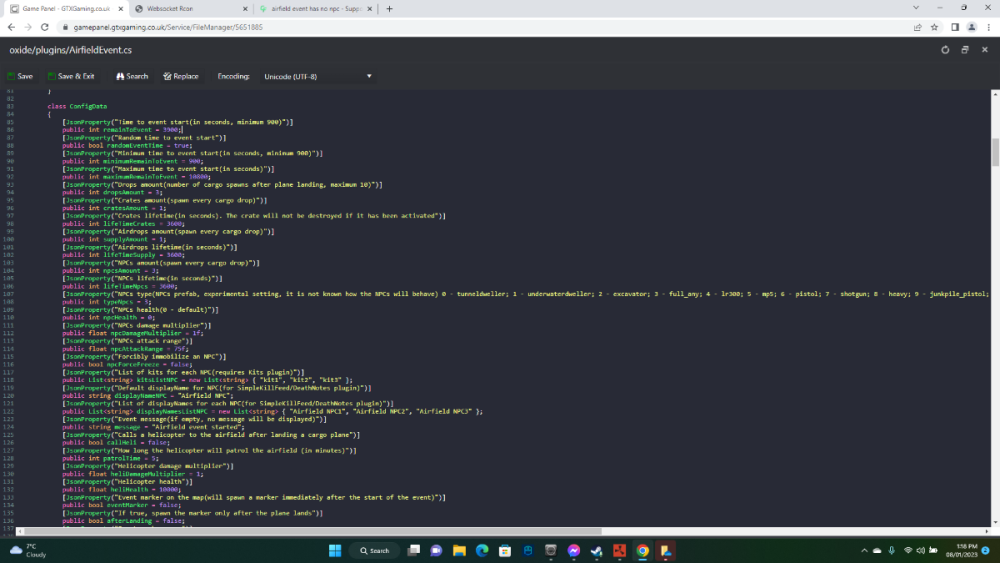Save the AirfieldEvent.cs file
1000x563 pixels.
20,76
